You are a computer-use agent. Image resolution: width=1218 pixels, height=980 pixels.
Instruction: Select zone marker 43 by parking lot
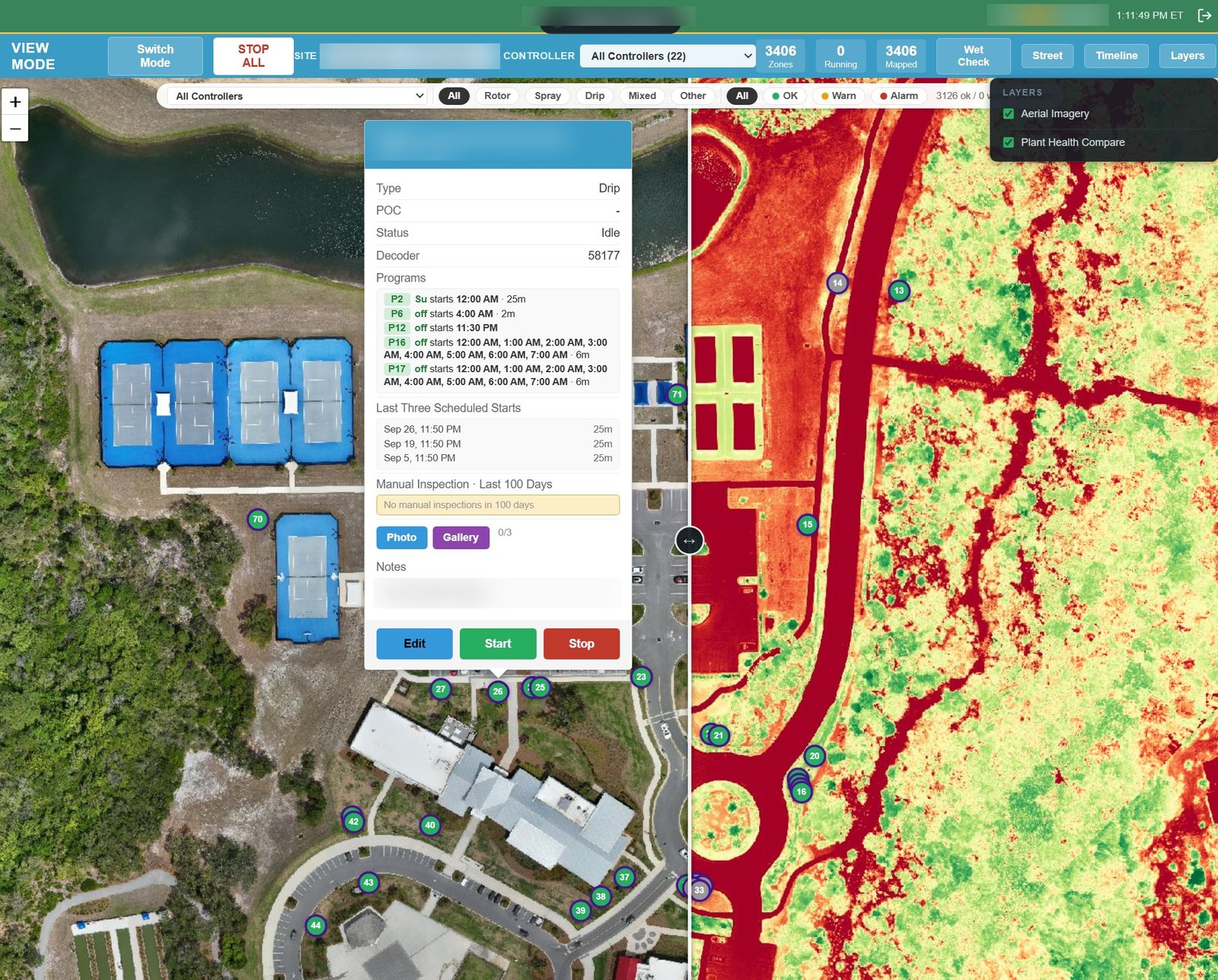(x=368, y=883)
